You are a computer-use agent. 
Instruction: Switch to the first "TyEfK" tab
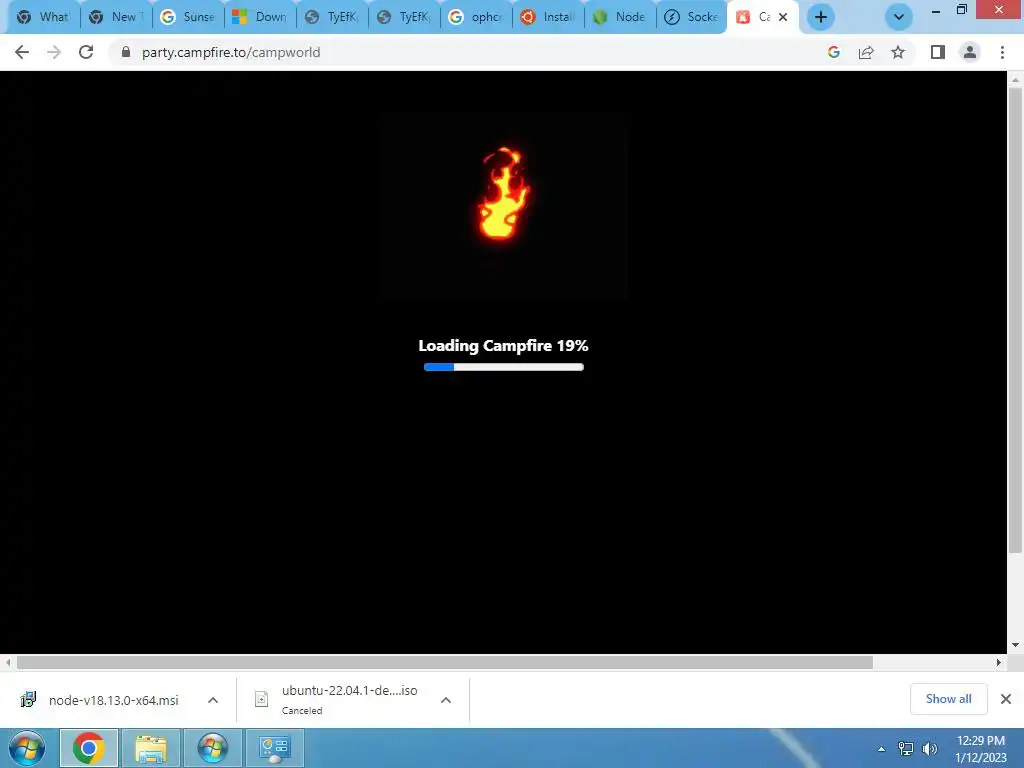click(x=332, y=17)
